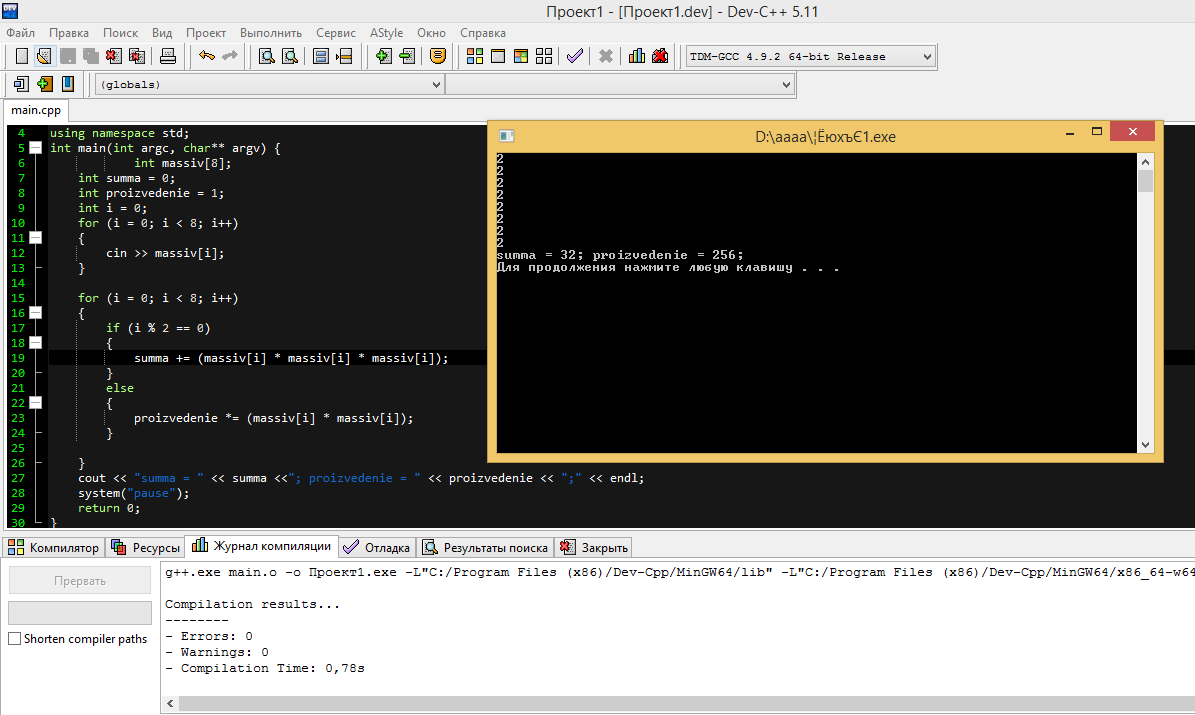Open the TDM-GCC 4.9.2 compiler set dropdown
Viewport: 1195px width, 715px height.
810,56
